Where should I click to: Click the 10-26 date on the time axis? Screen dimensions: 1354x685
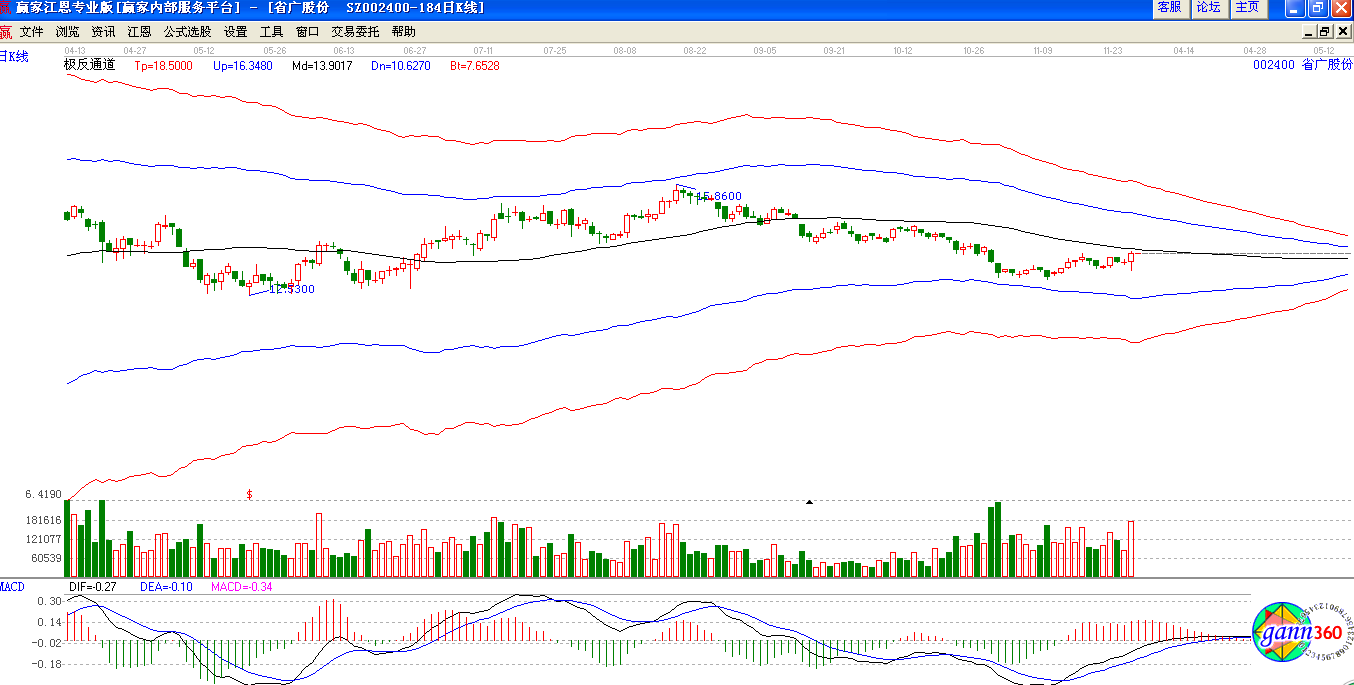point(974,50)
